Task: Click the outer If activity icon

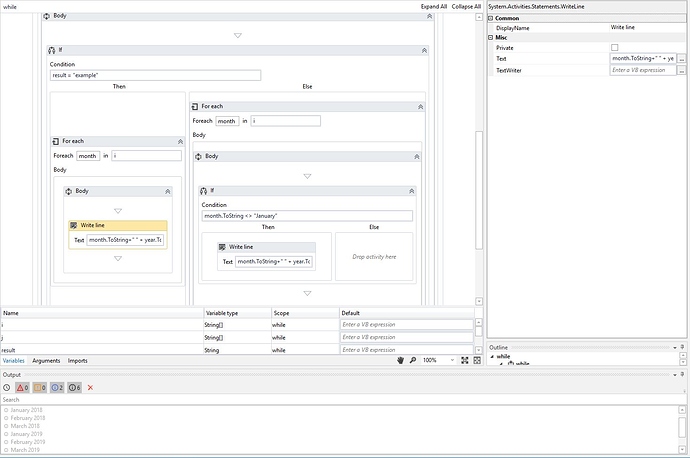Action: pyautogui.click(x=52, y=51)
